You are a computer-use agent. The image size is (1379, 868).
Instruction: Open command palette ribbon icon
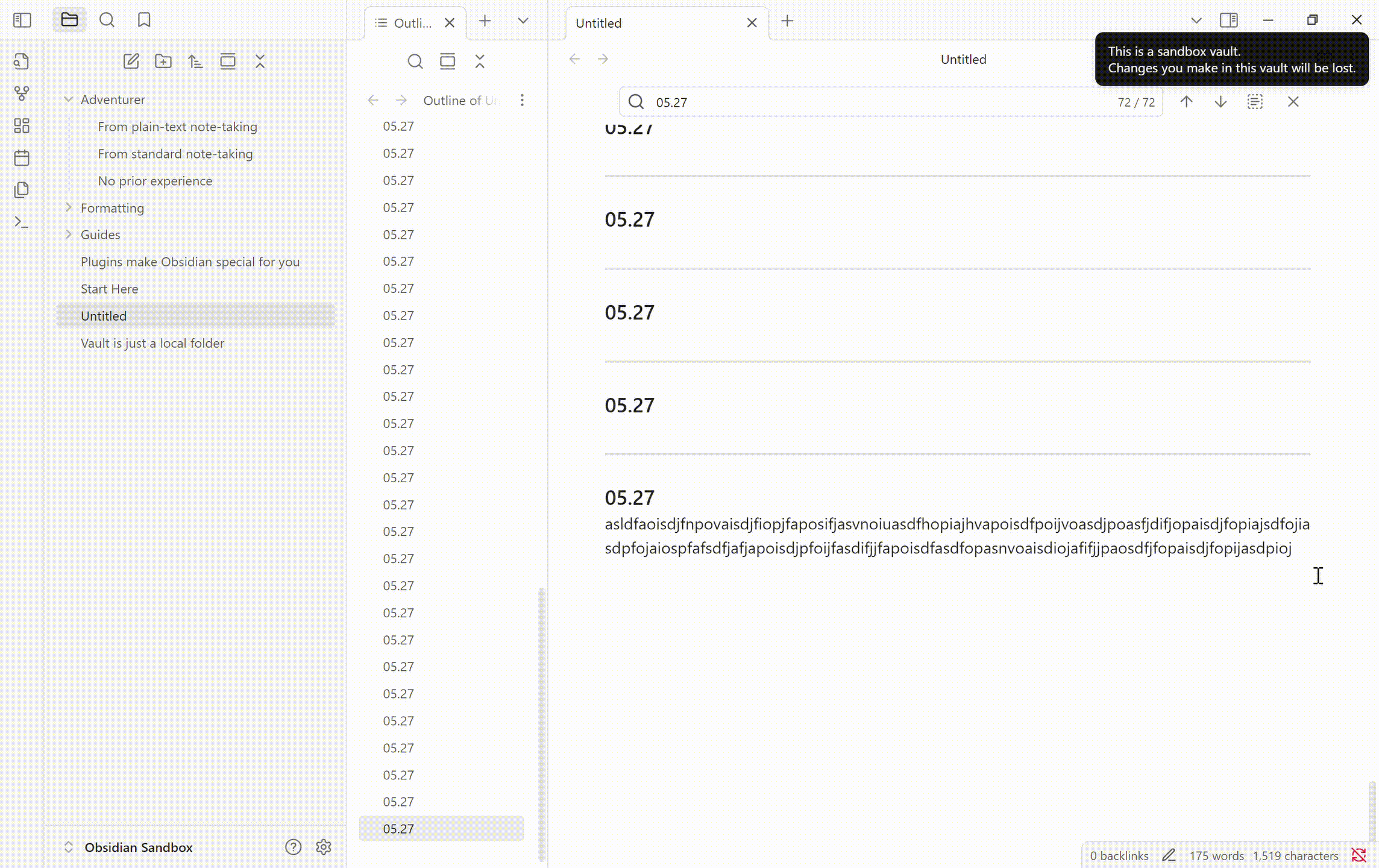coord(22,222)
